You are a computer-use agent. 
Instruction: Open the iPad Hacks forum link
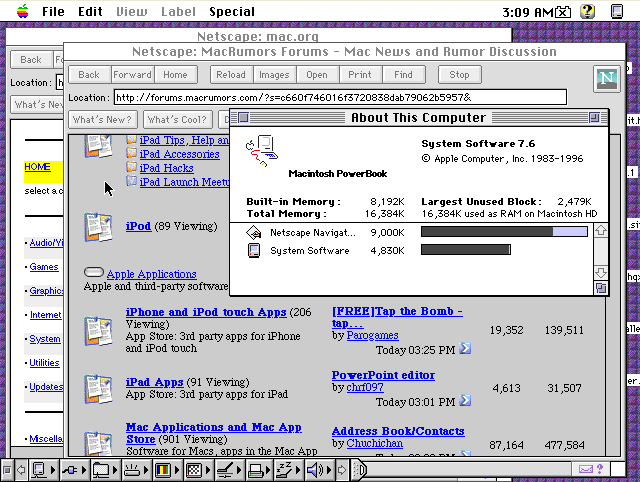pos(167,168)
